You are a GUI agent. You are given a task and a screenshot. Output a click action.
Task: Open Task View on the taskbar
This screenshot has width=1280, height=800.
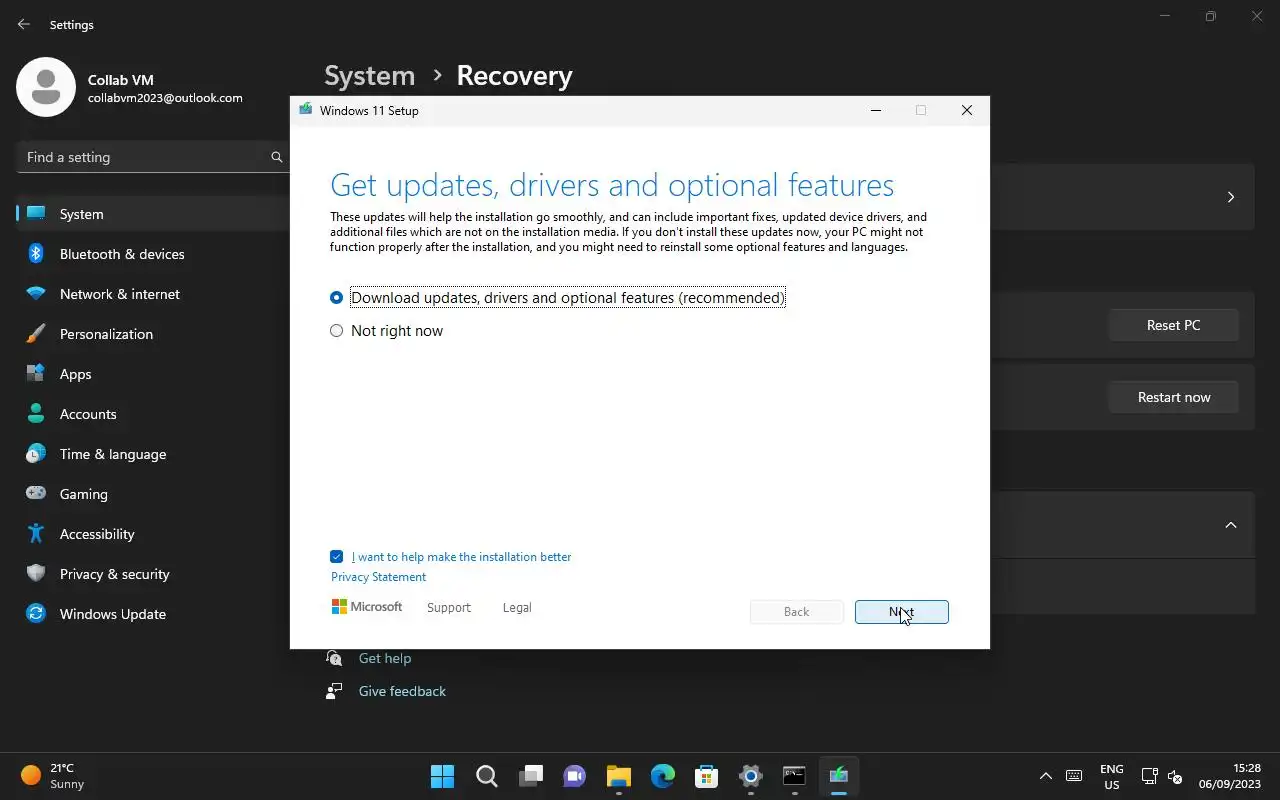pyautogui.click(x=530, y=776)
